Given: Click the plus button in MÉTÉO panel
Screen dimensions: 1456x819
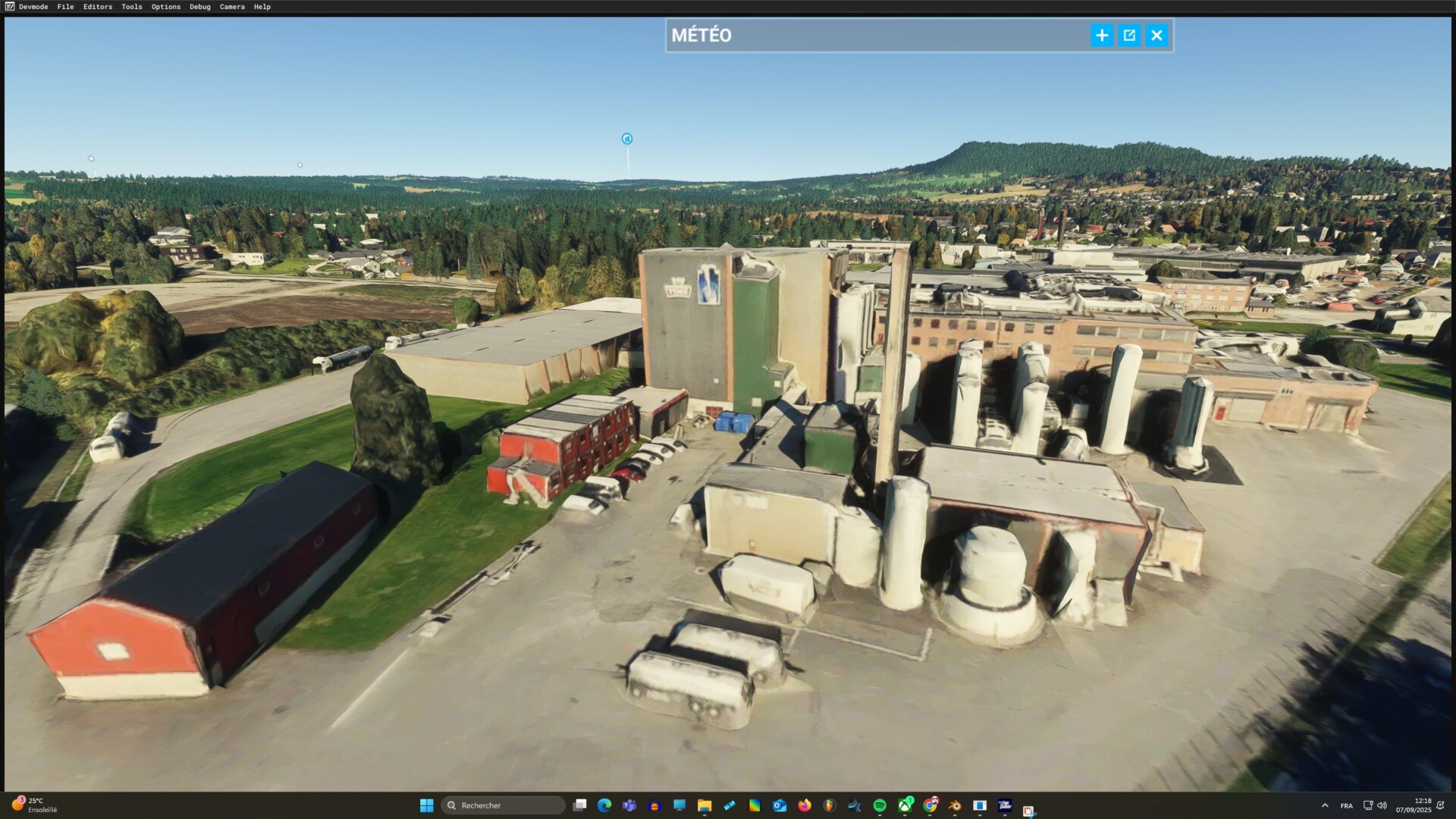Looking at the screenshot, I should [1101, 36].
